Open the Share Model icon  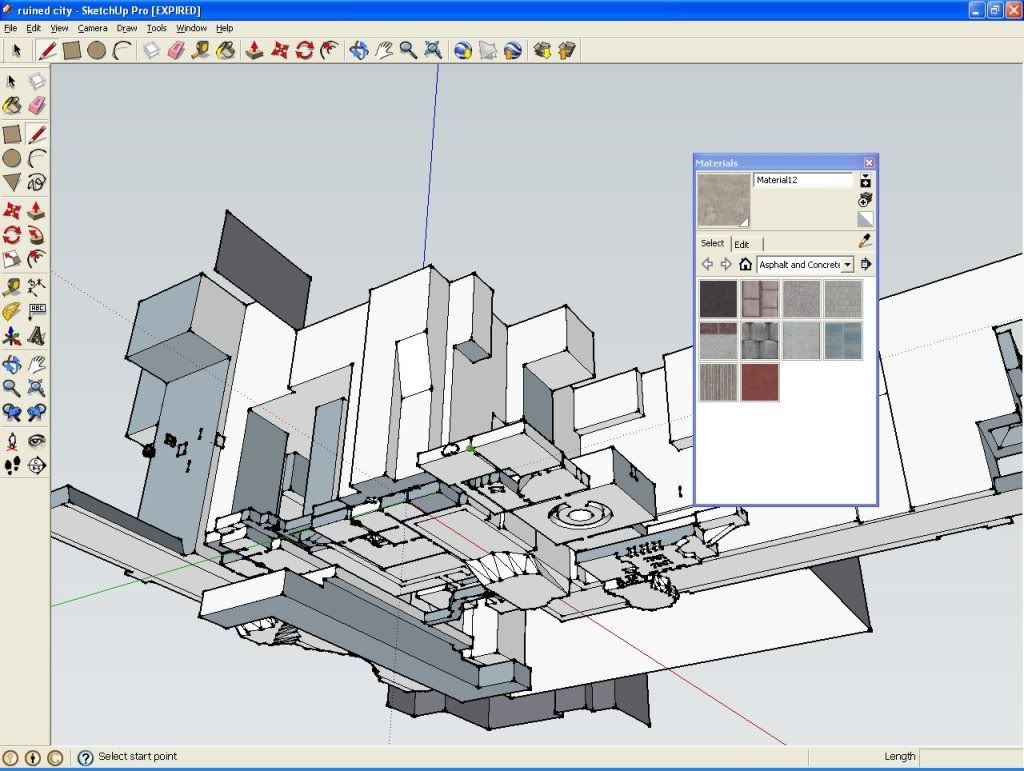click(567, 50)
